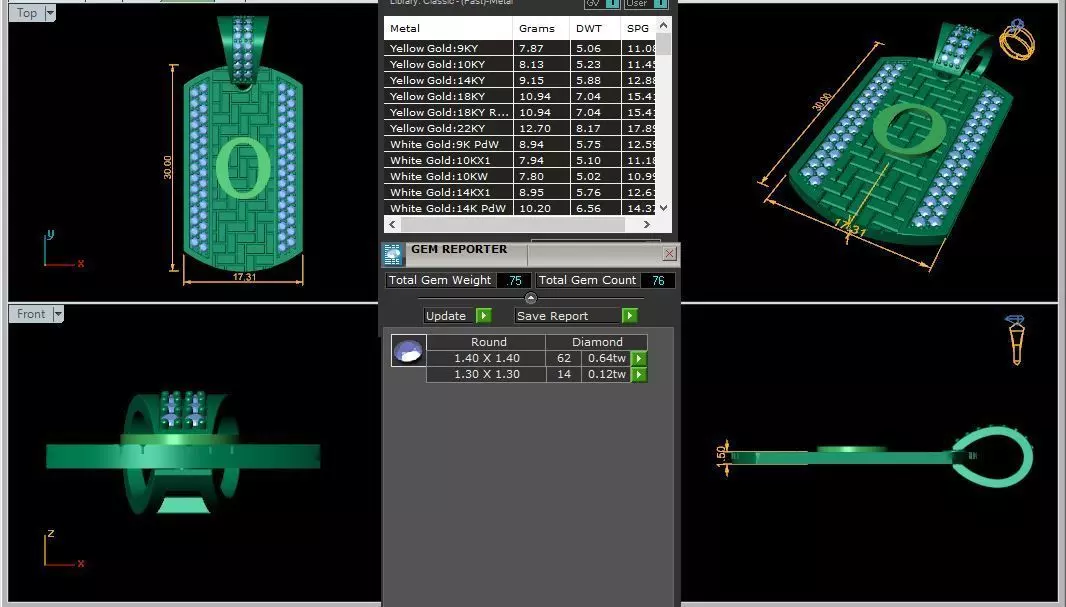
Task: Click the Top viewport label
Action: [27, 13]
